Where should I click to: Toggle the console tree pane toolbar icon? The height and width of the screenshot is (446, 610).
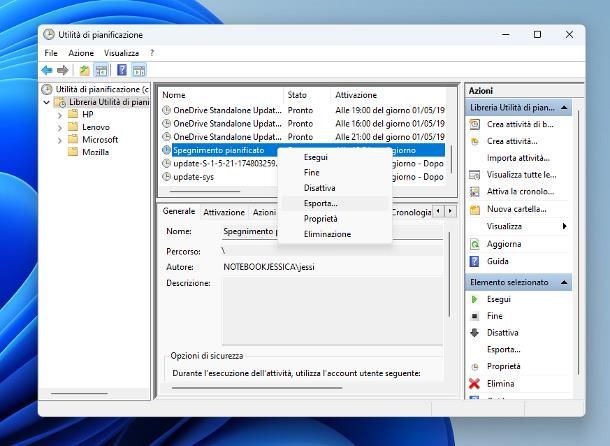click(102, 70)
